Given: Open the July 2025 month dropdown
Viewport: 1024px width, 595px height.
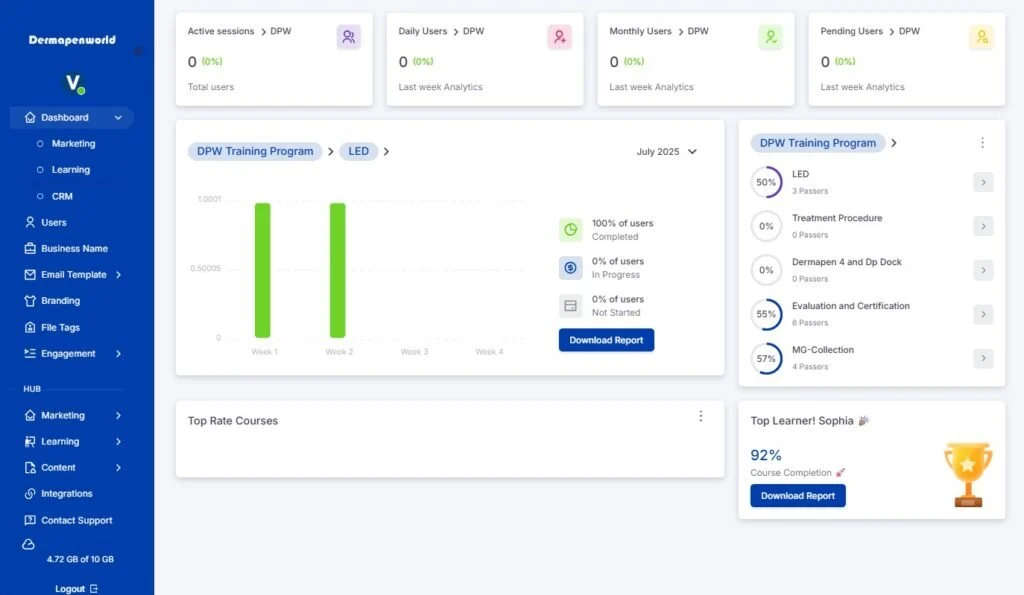Looking at the screenshot, I should click(x=666, y=152).
